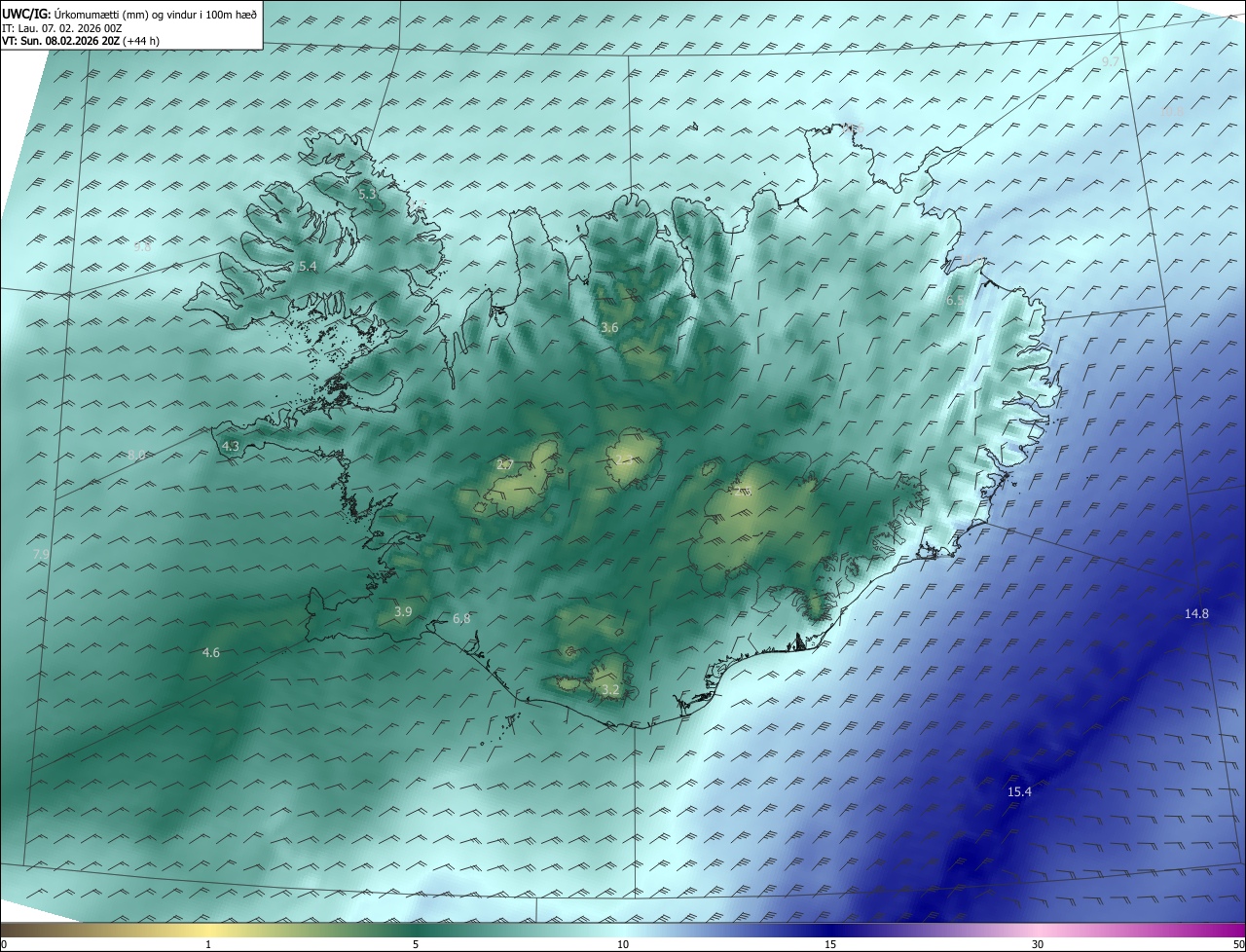Click the 2.7 value on the glacier

504,465
